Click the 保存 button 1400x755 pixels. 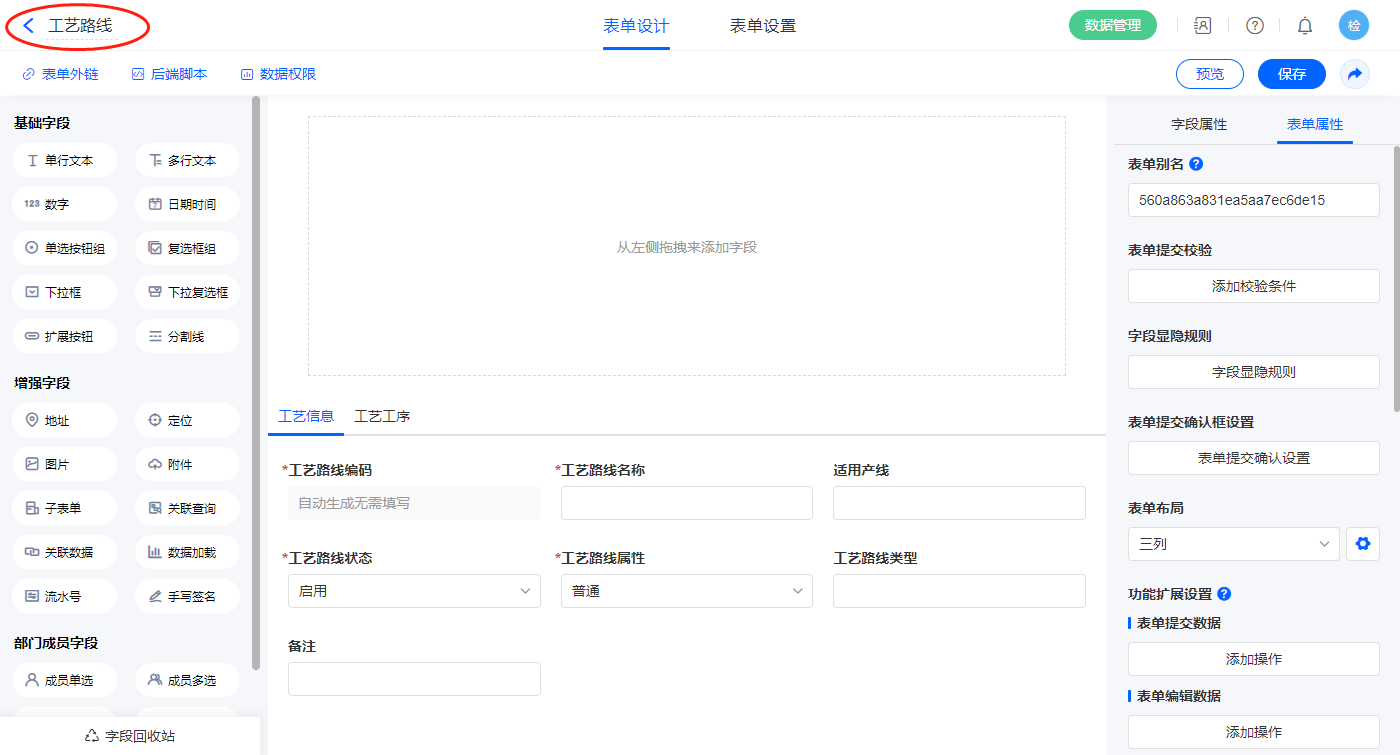[1291, 74]
